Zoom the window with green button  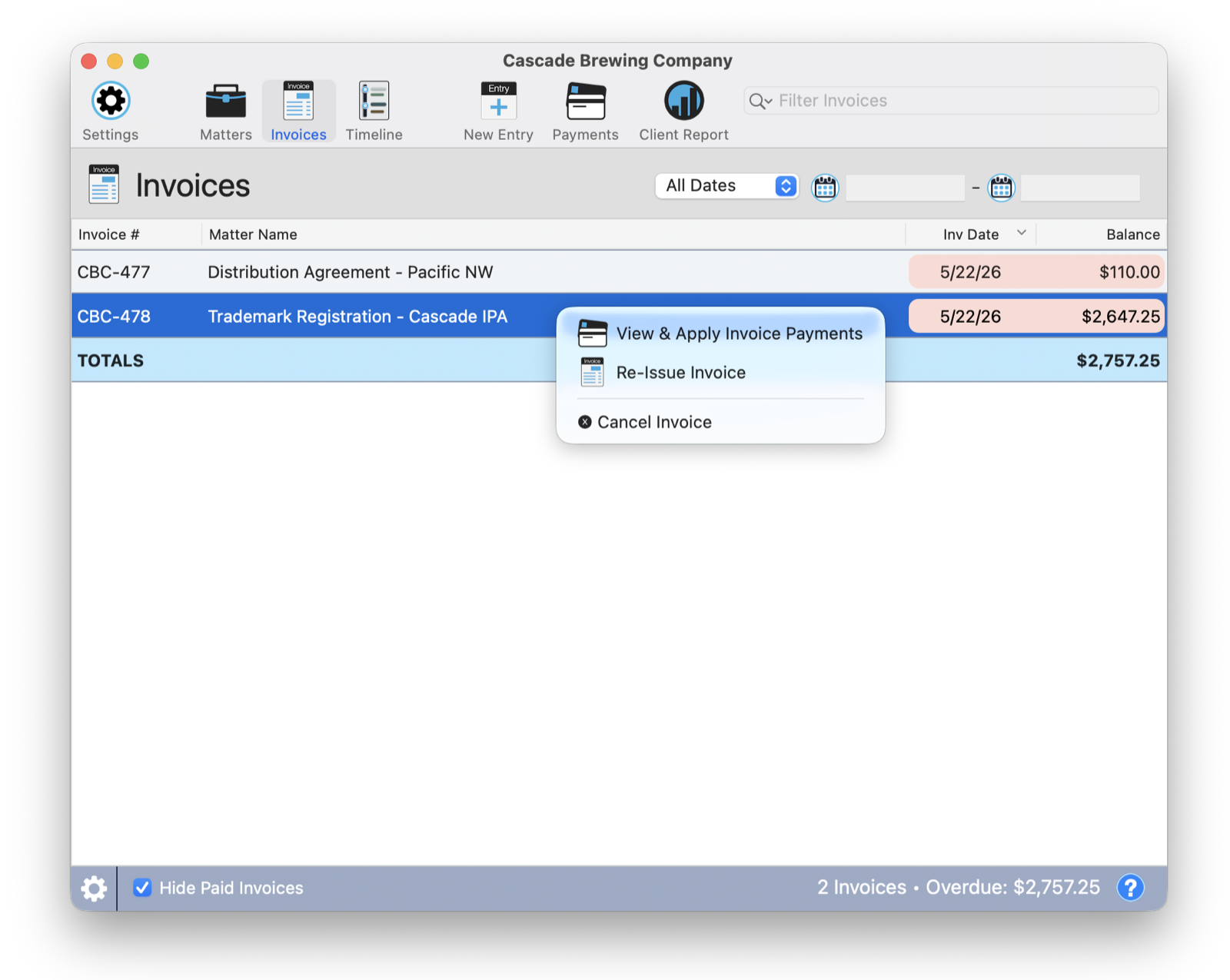click(141, 61)
